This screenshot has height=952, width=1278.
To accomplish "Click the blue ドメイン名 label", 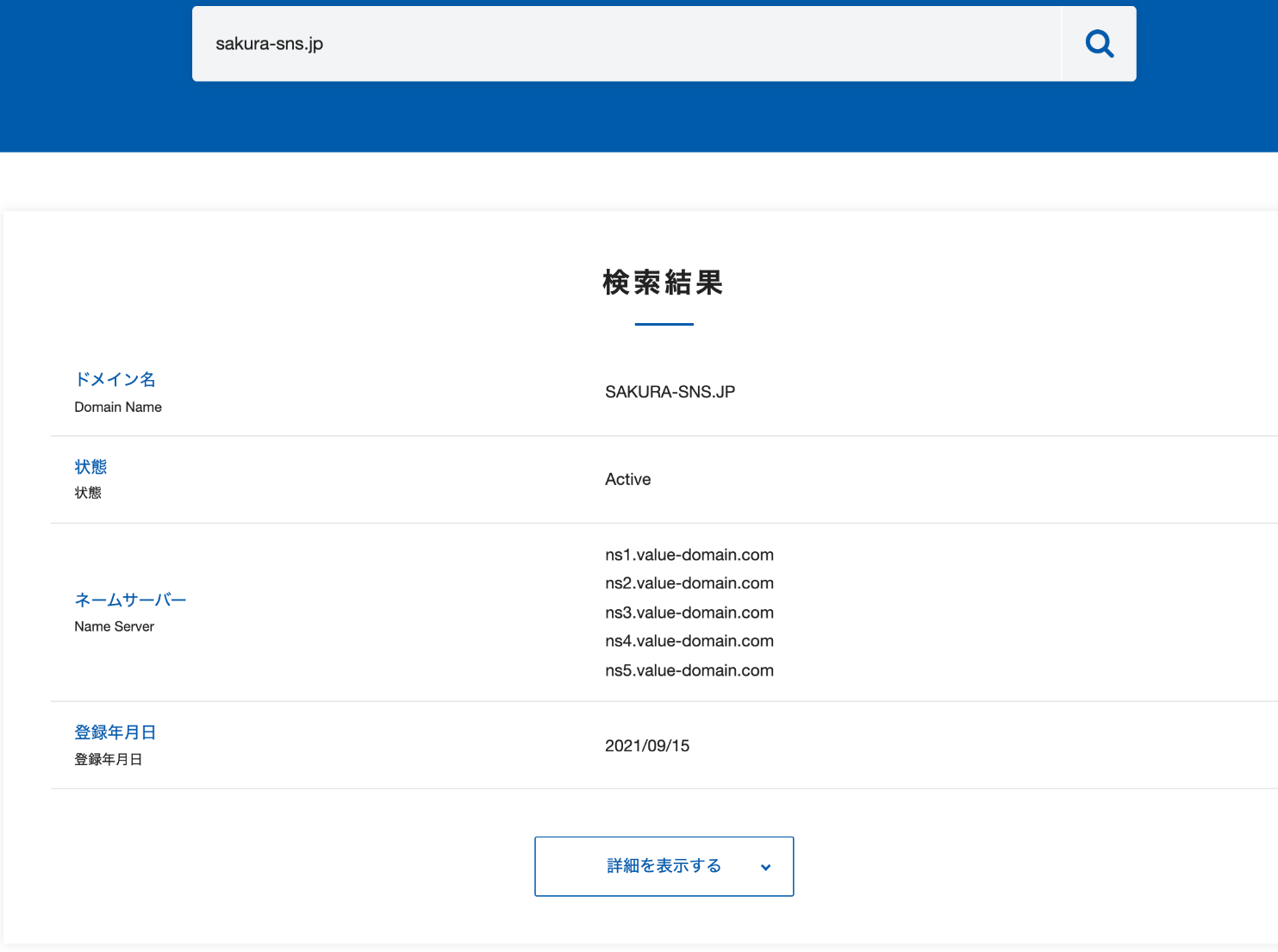I will click(115, 379).
